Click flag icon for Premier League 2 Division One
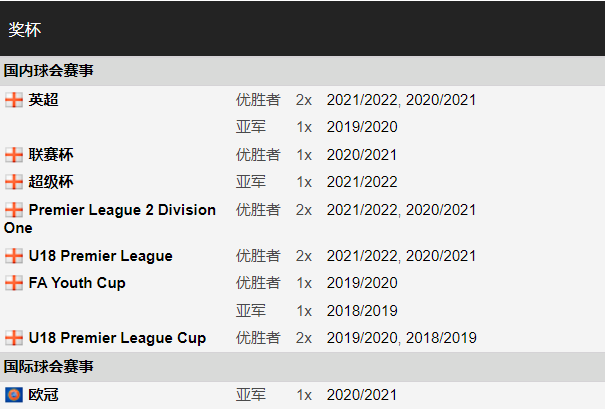This screenshot has height=416, width=605. click(x=14, y=210)
